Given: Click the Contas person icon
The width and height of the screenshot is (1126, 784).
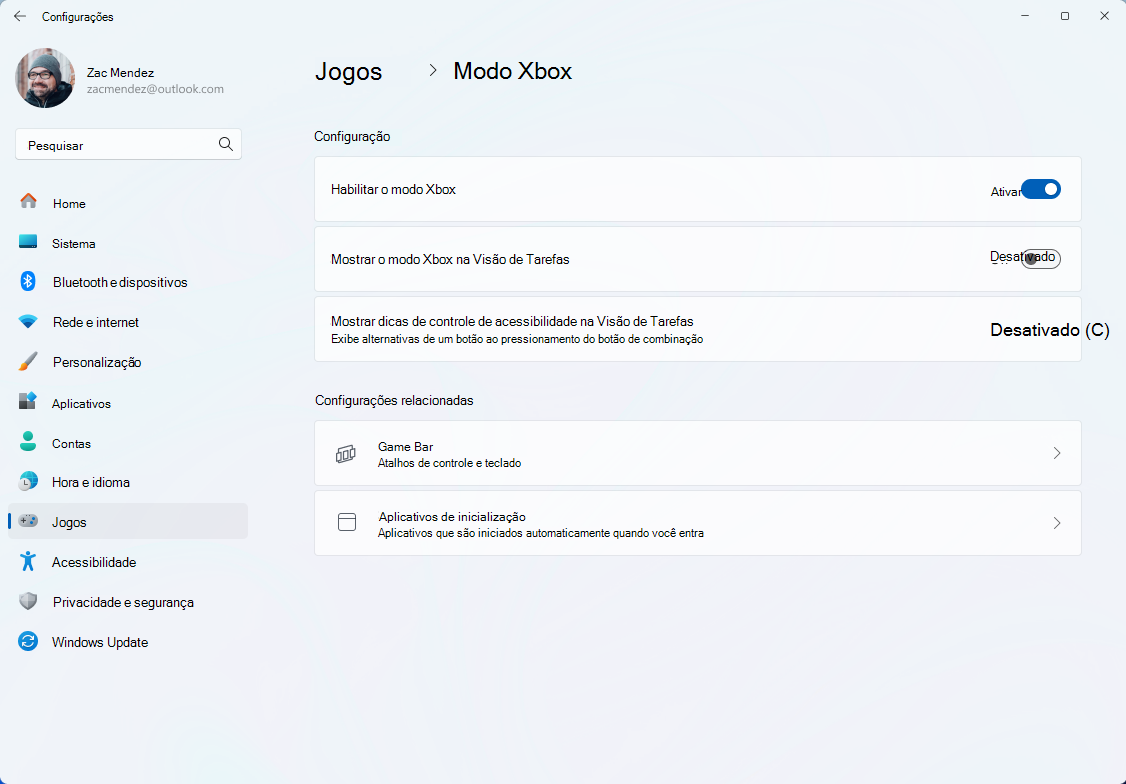Looking at the screenshot, I should (28, 441).
